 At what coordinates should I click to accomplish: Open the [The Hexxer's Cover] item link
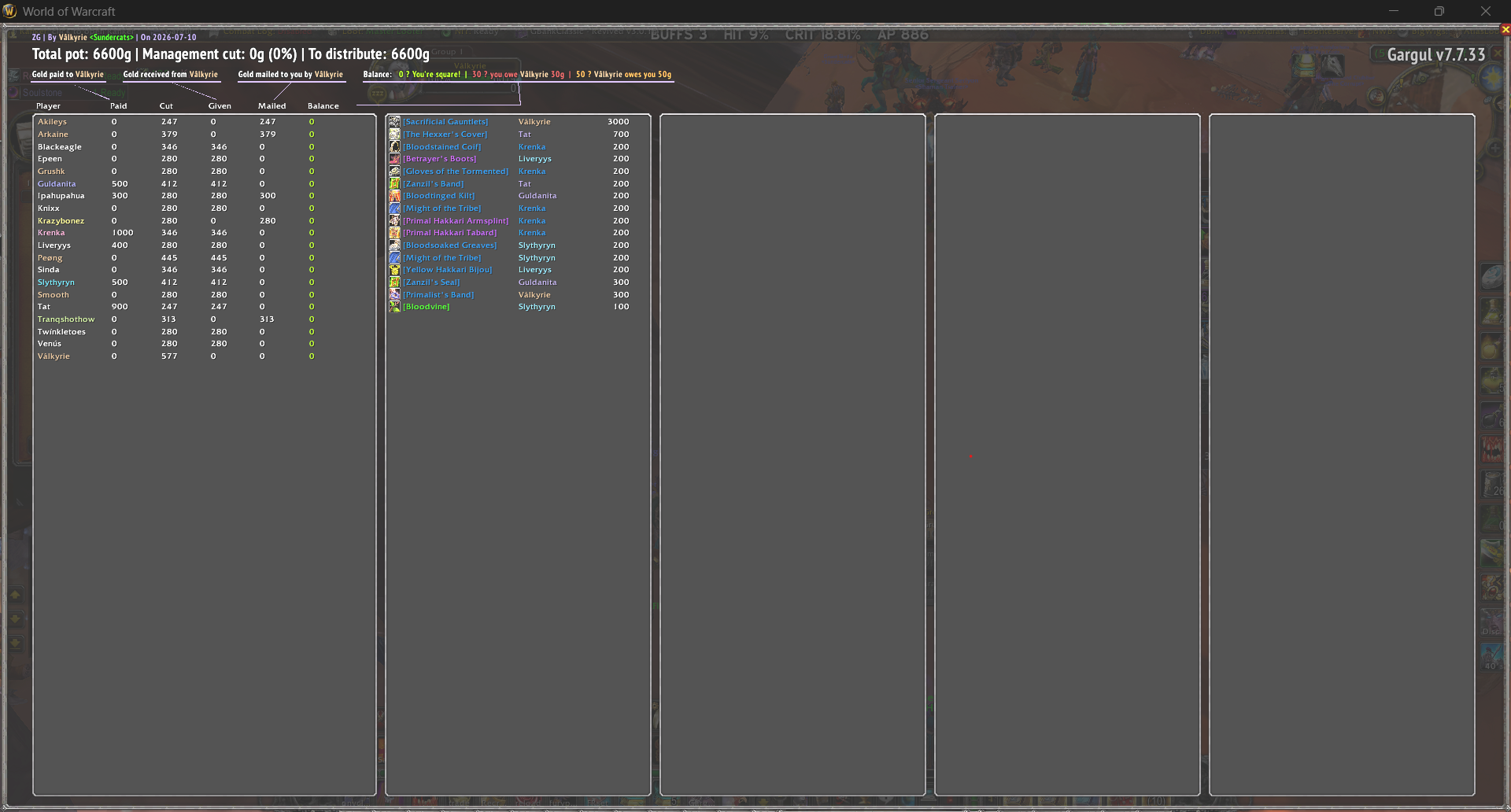445,135
